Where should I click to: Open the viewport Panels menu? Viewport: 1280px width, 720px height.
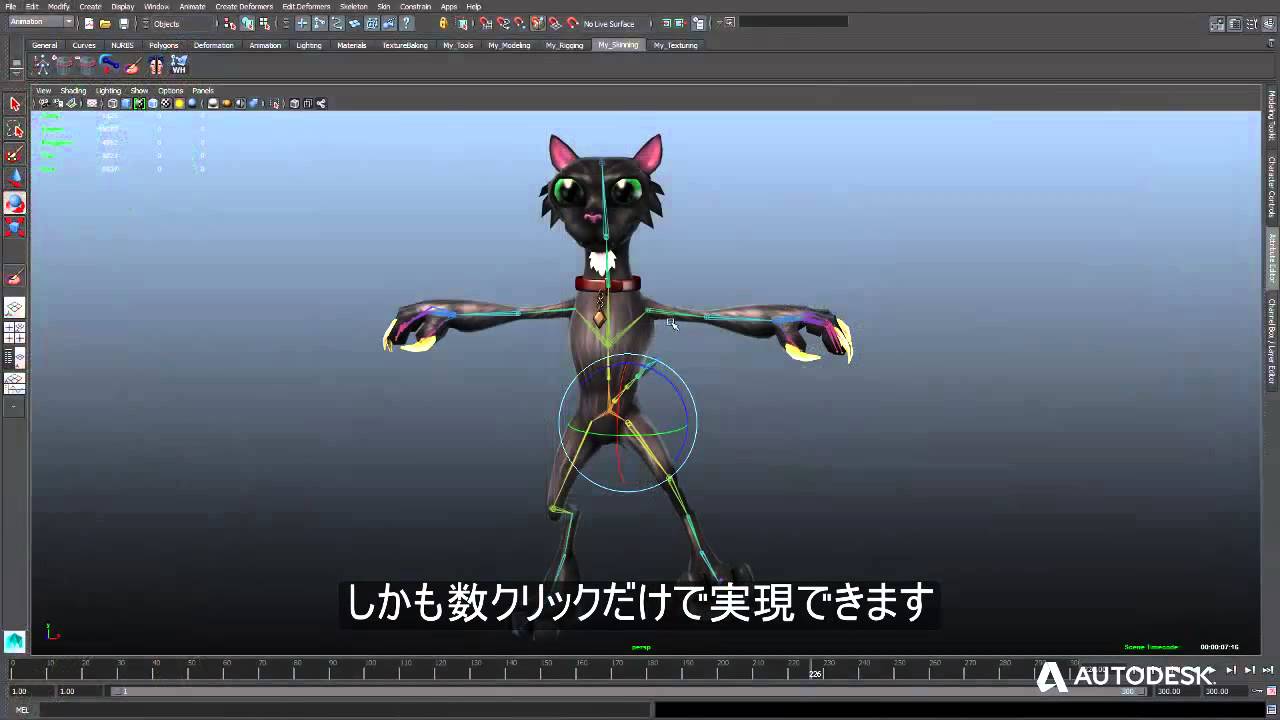click(x=203, y=90)
